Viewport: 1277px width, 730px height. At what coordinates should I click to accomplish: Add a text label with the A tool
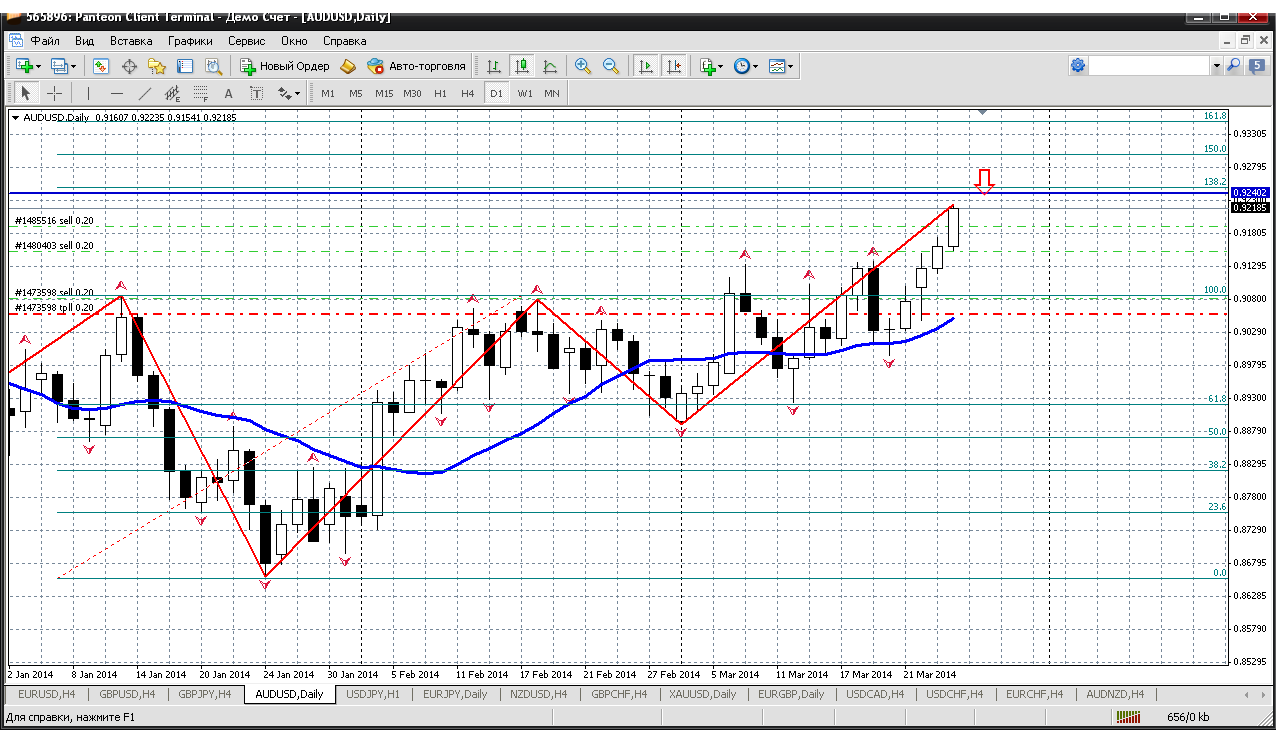point(228,93)
